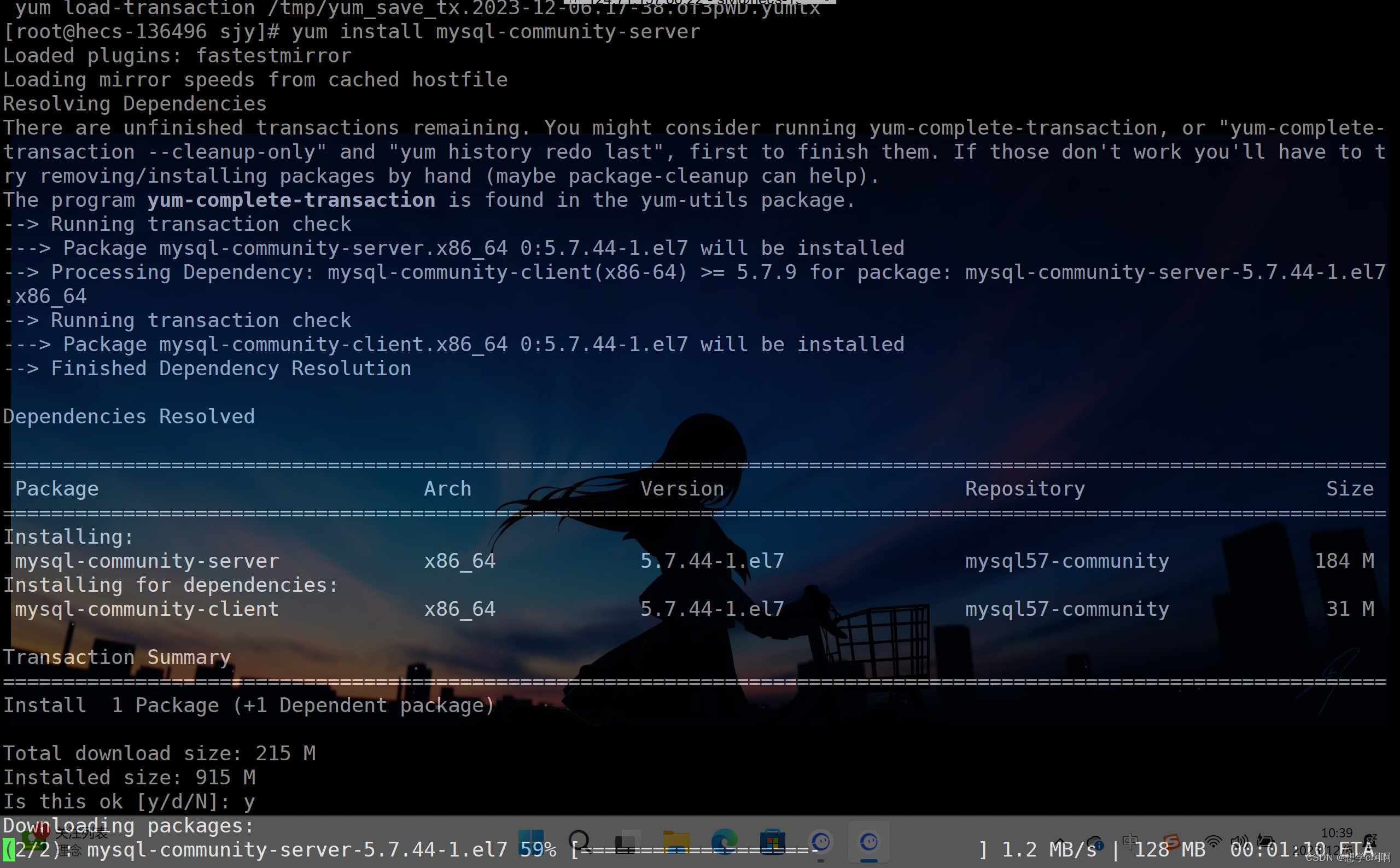Open the Wi-Fi network tray icon

click(x=1213, y=842)
